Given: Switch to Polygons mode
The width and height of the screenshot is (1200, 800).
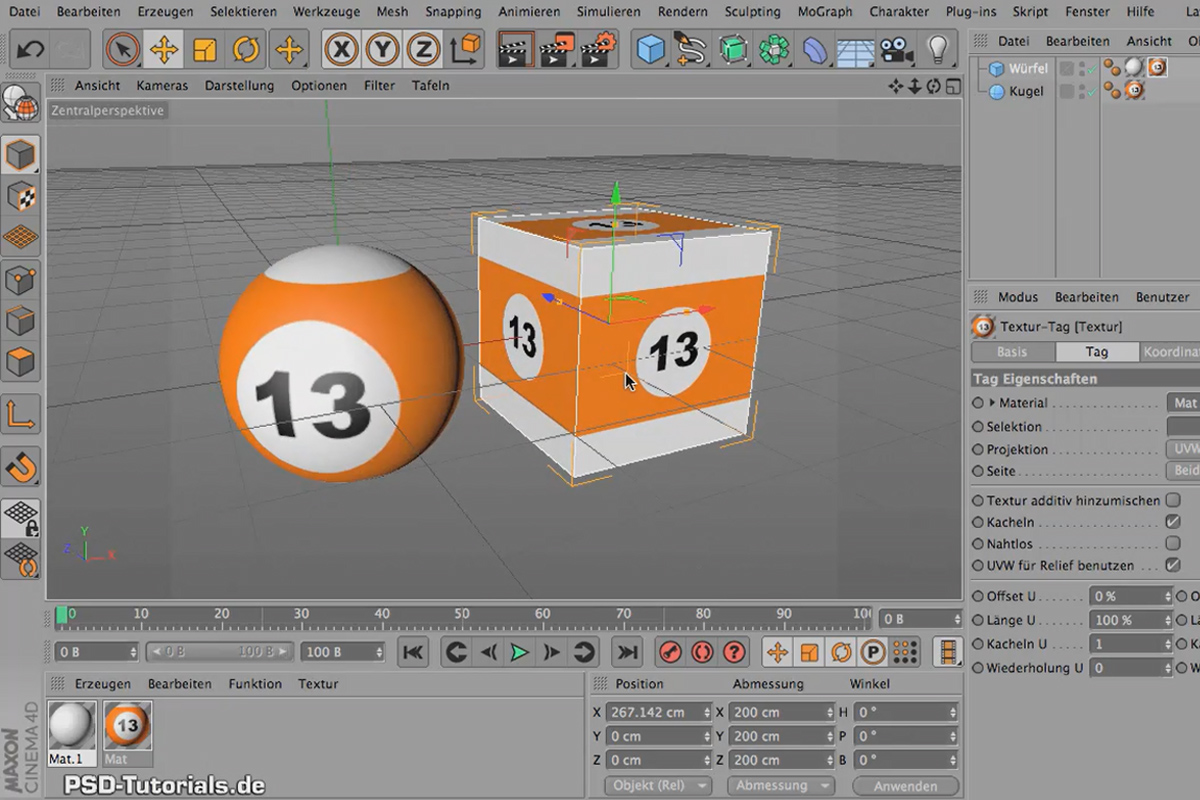Looking at the screenshot, I should (x=21, y=362).
